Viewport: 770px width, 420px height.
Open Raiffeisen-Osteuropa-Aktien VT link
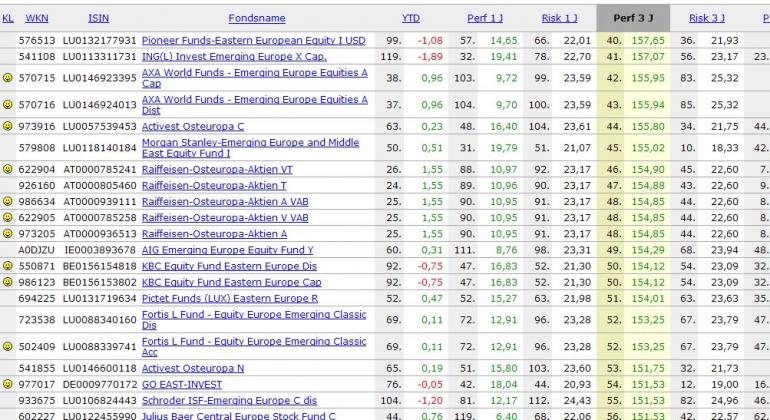click(x=217, y=169)
